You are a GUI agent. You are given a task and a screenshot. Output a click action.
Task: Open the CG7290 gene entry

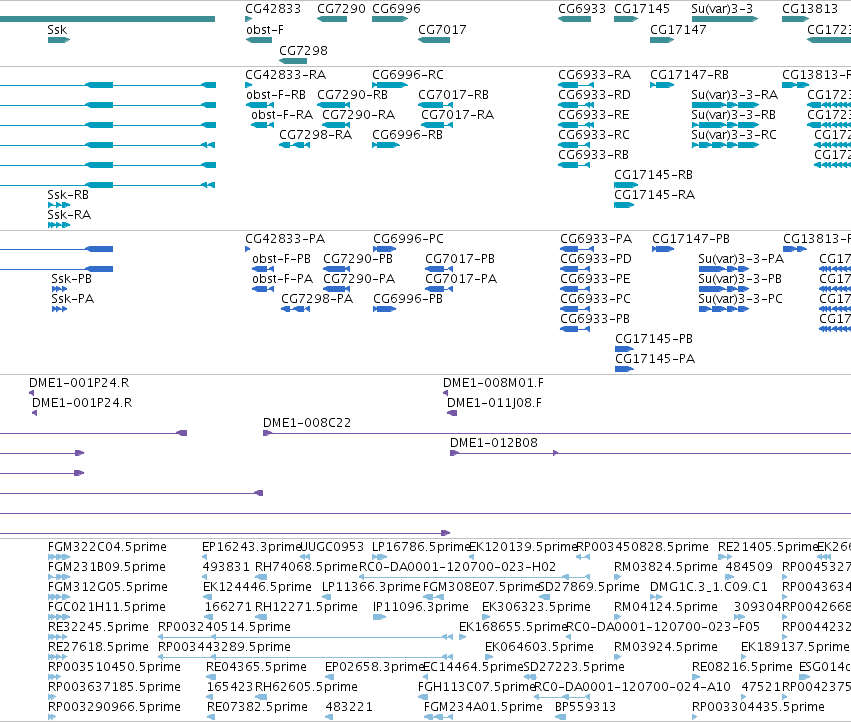tap(332, 19)
